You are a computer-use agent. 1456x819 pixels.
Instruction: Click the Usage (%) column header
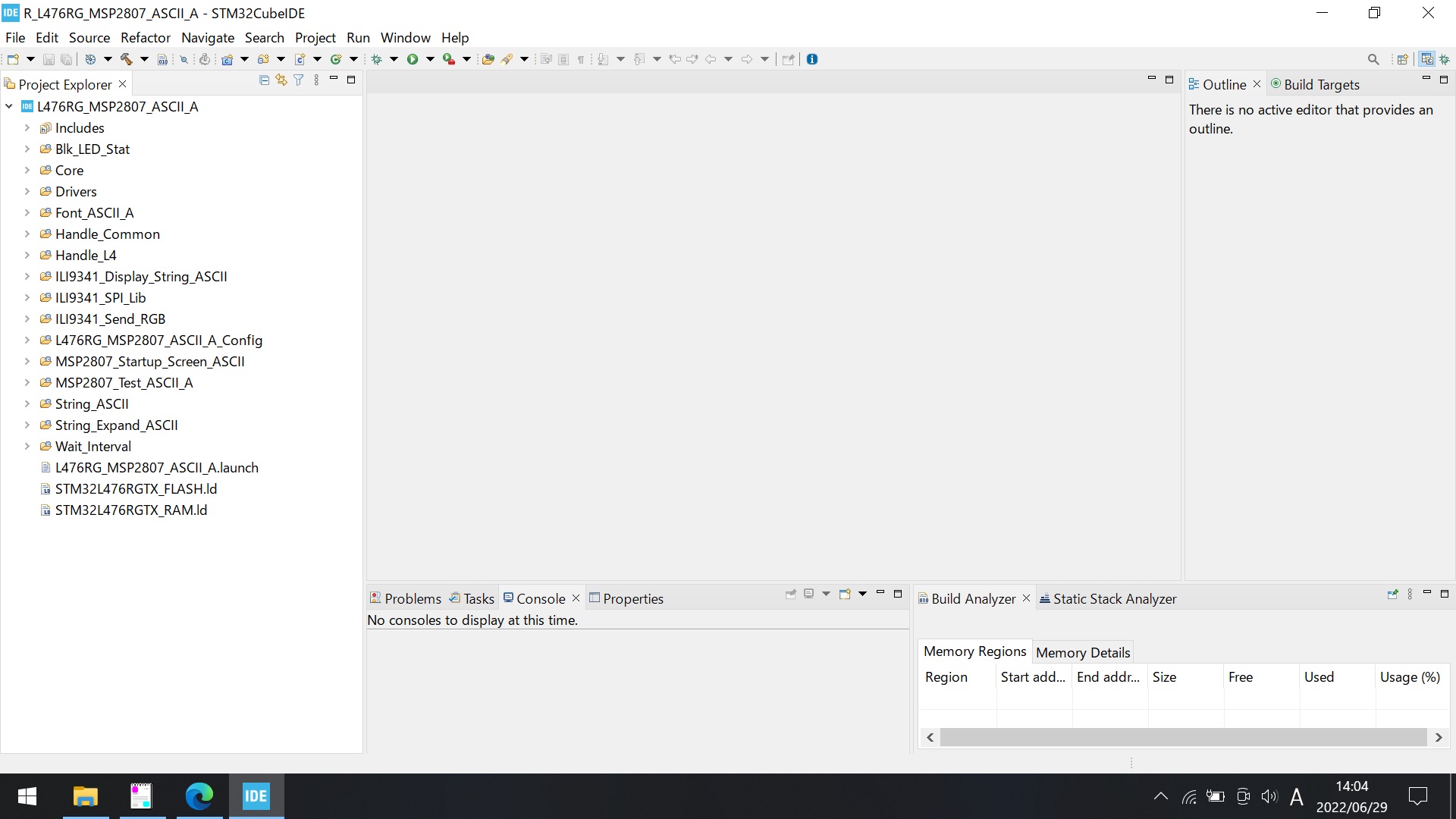(x=1410, y=677)
